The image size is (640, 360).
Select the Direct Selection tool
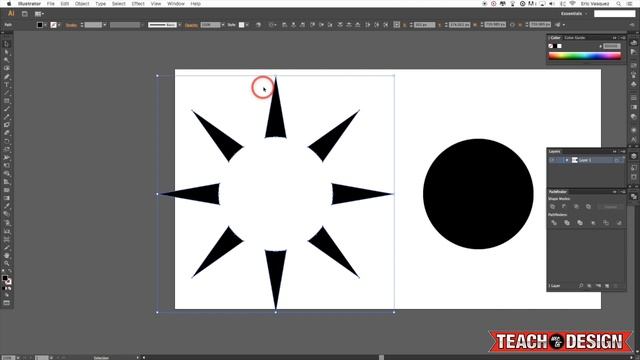point(7,52)
